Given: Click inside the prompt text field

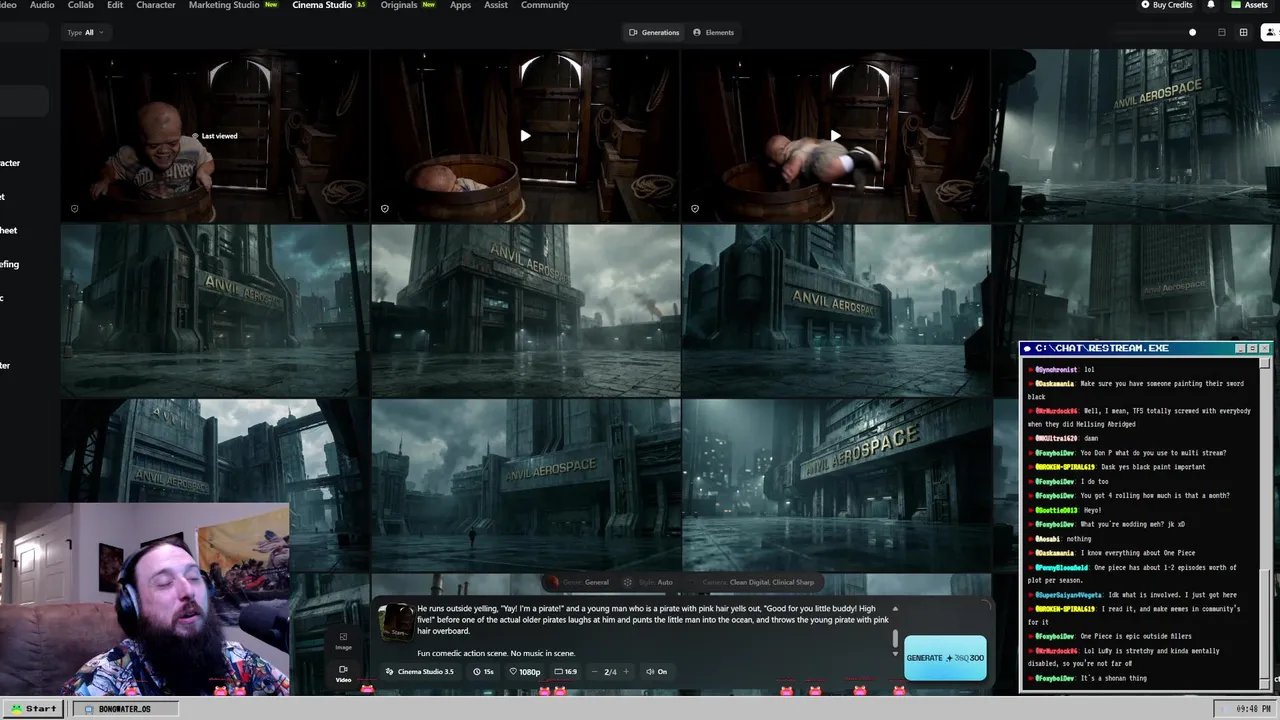Looking at the screenshot, I should 652,630.
